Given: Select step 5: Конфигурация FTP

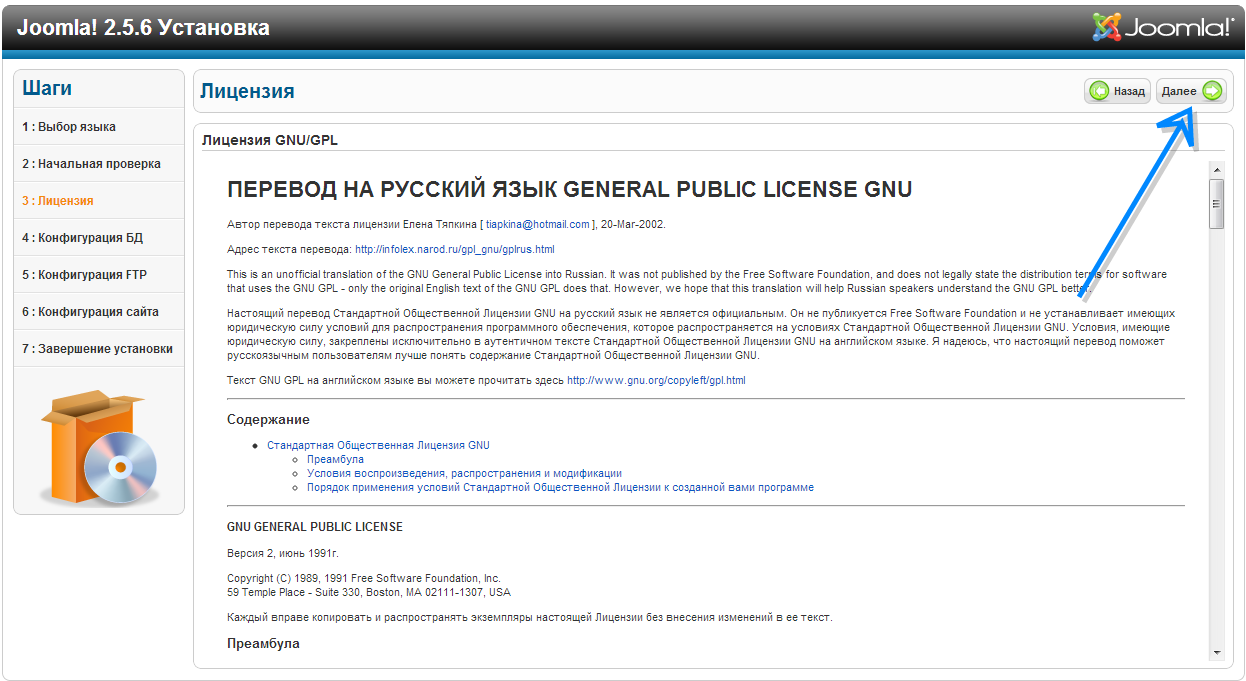Looking at the screenshot, I should 84,275.
